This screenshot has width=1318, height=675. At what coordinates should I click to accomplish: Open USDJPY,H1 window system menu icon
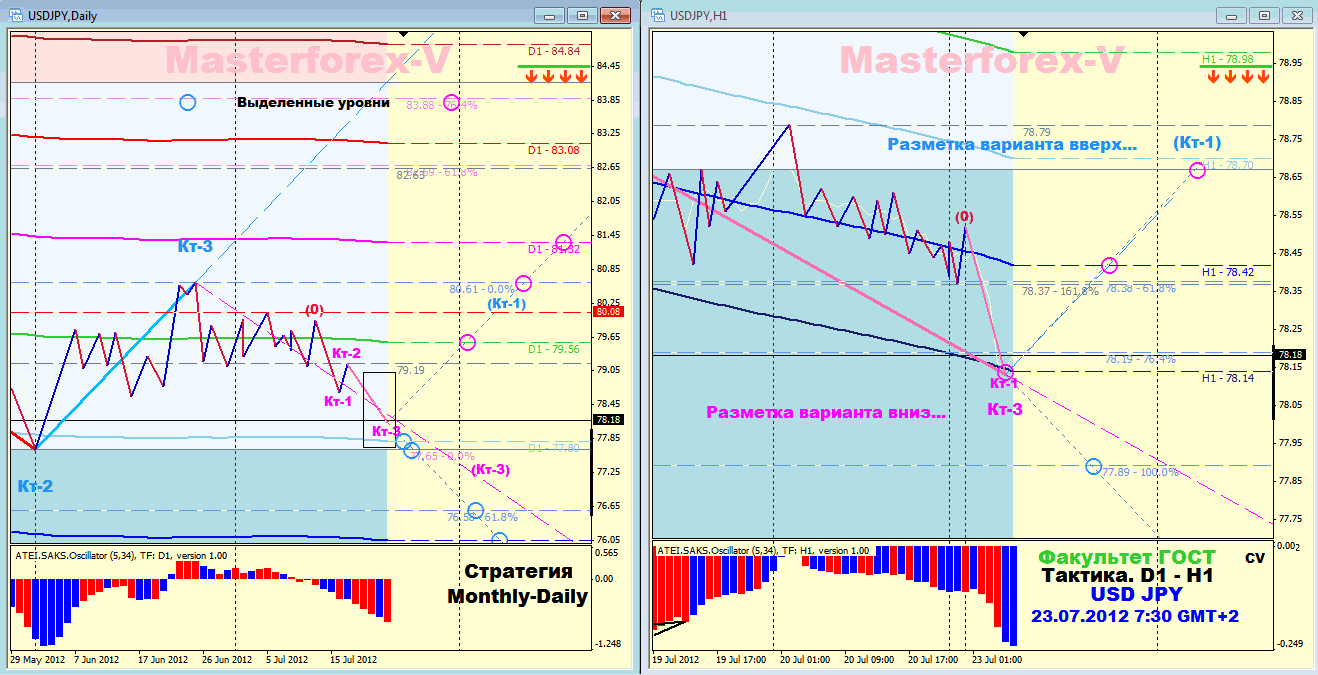click(x=657, y=15)
